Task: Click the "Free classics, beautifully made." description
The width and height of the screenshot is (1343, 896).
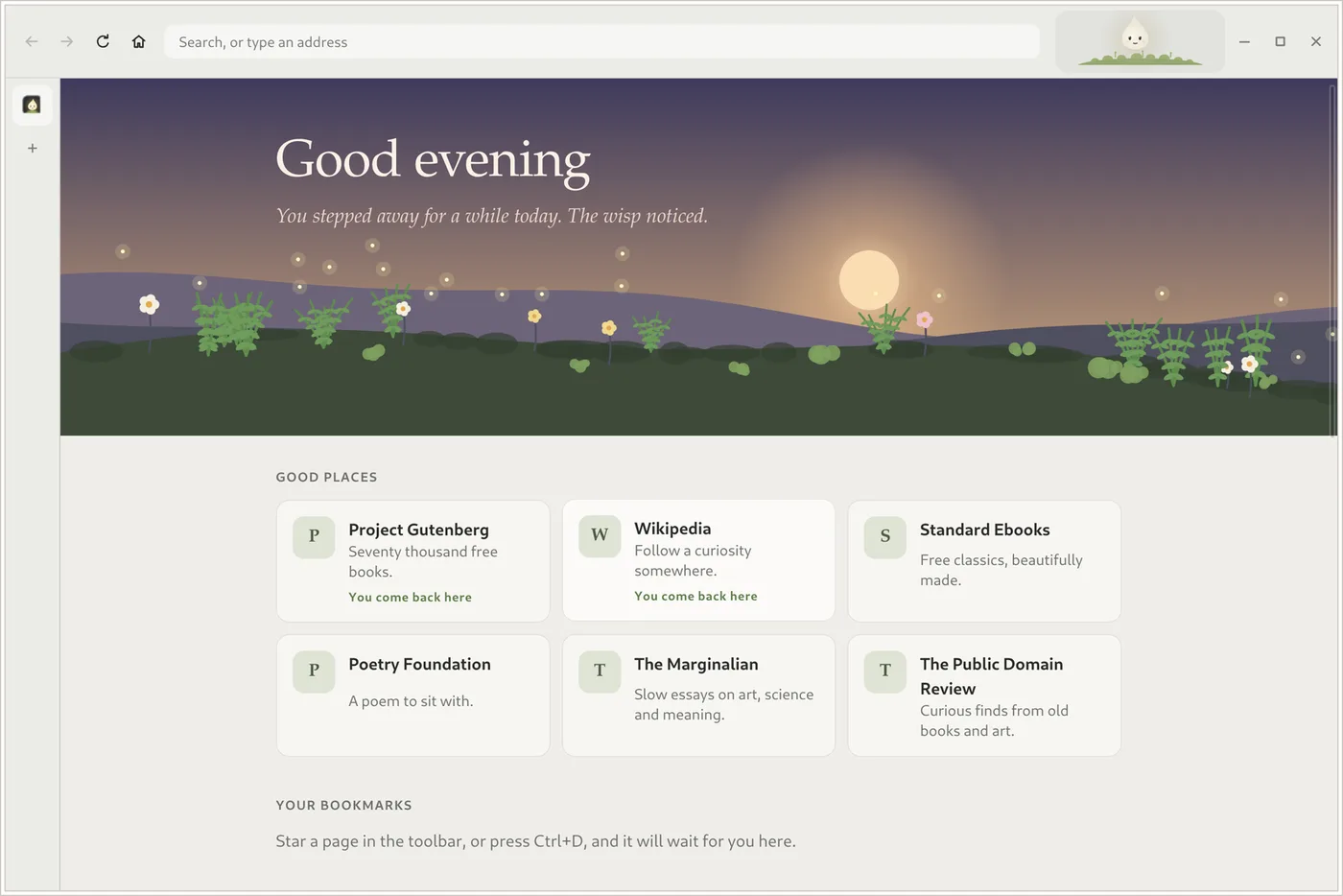Action: coord(1001,570)
